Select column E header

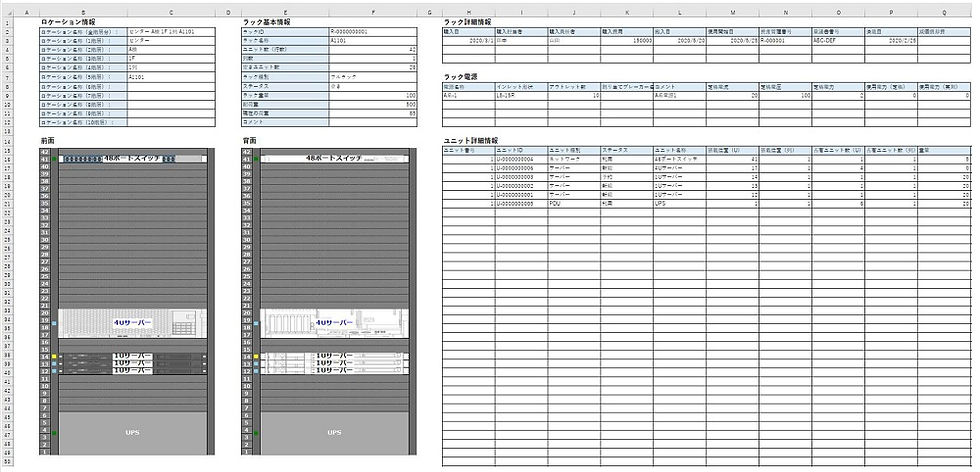click(285, 12)
